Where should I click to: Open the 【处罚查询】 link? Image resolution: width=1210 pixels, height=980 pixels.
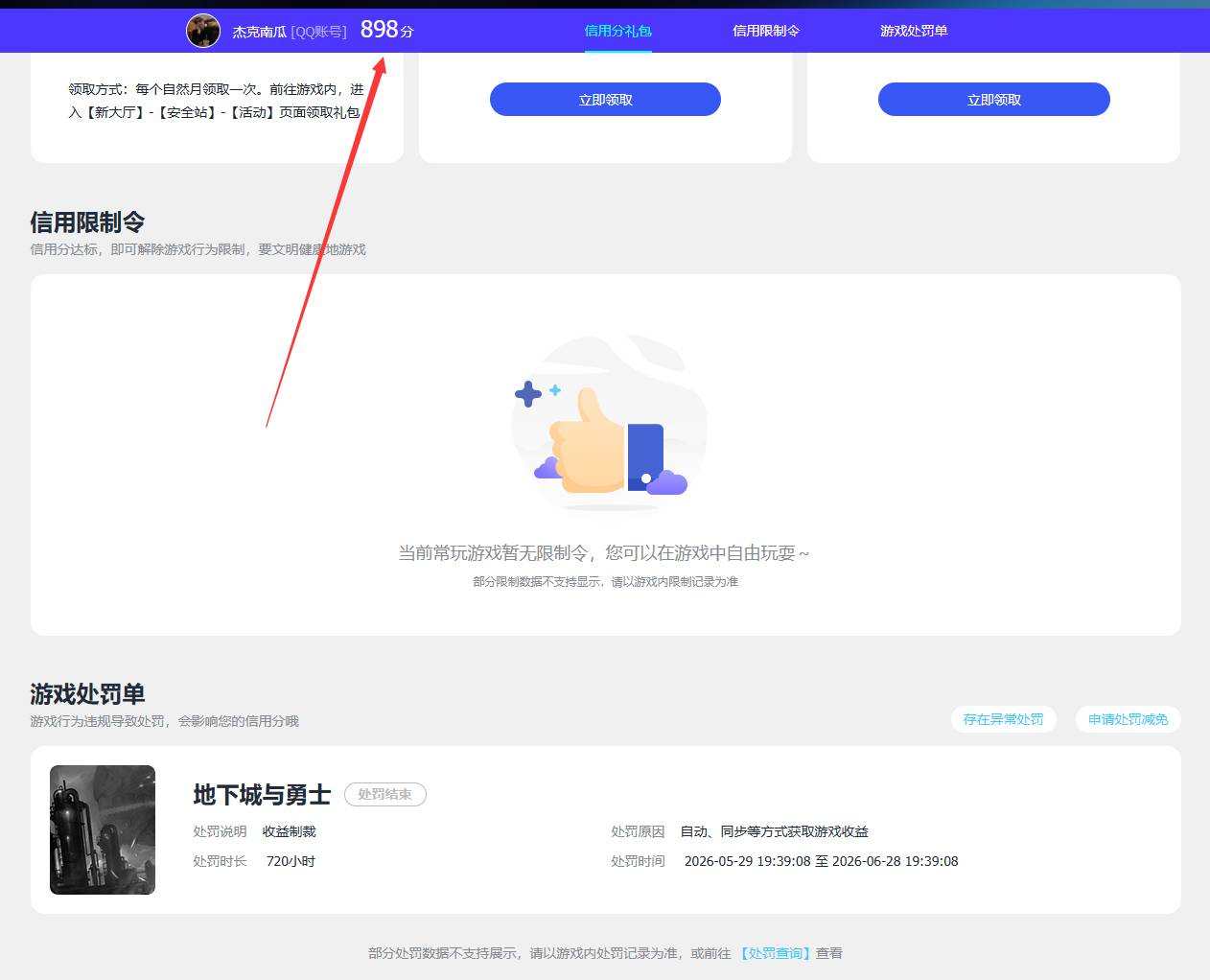[x=775, y=953]
